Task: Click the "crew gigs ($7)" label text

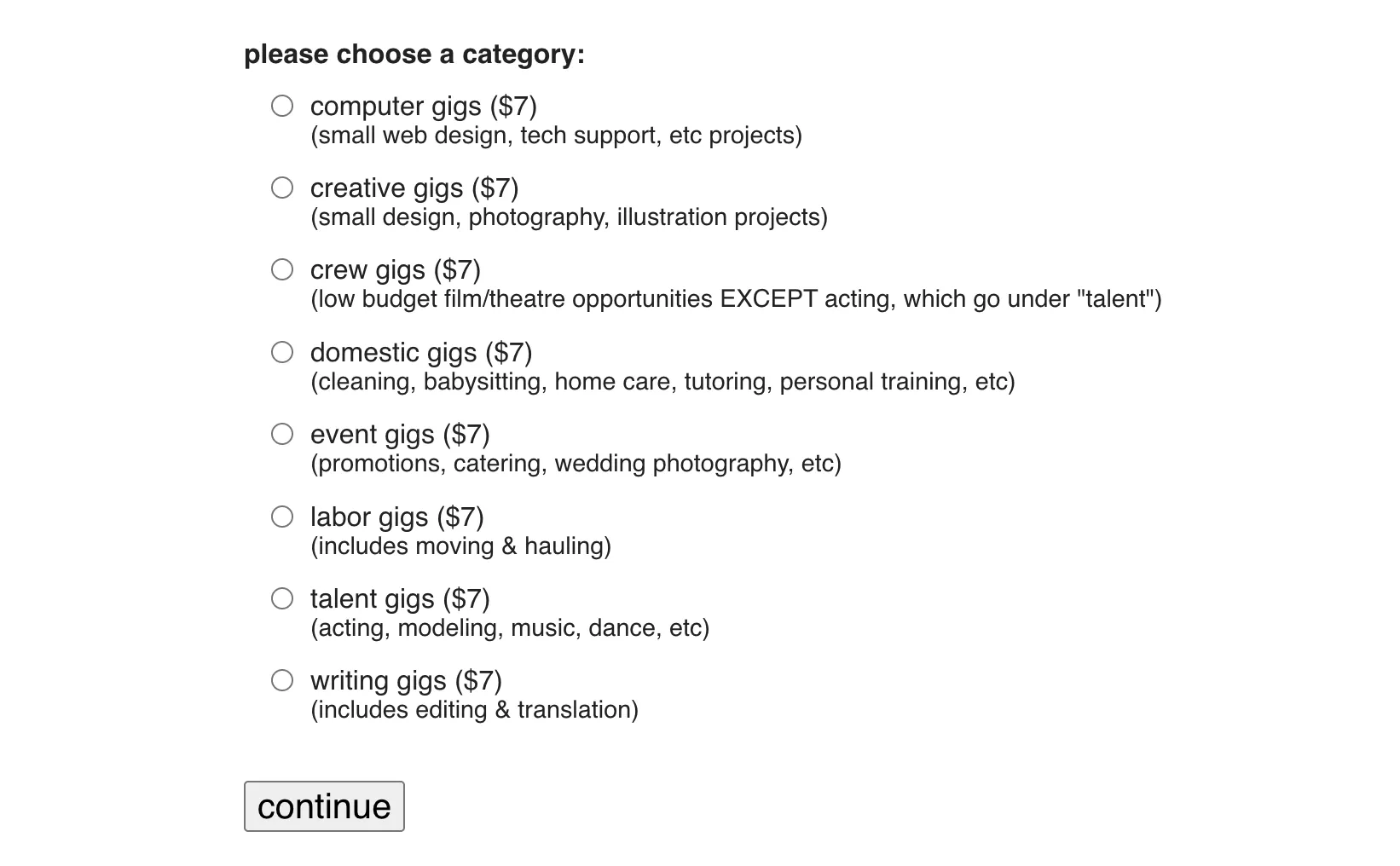Action: pyautogui.click(x=395, y=270)
